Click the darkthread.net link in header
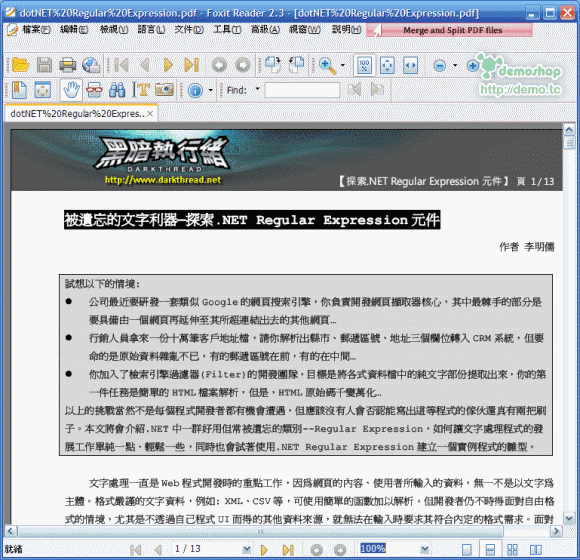The image size is (580, 560). tap(163, 180)
